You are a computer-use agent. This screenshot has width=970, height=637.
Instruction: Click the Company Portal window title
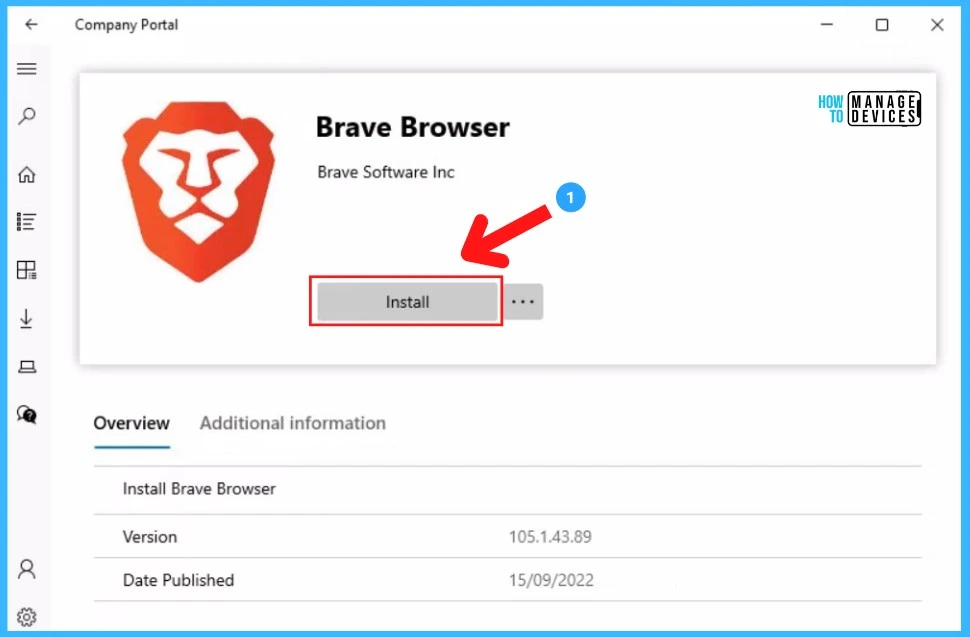coord(126,25)
